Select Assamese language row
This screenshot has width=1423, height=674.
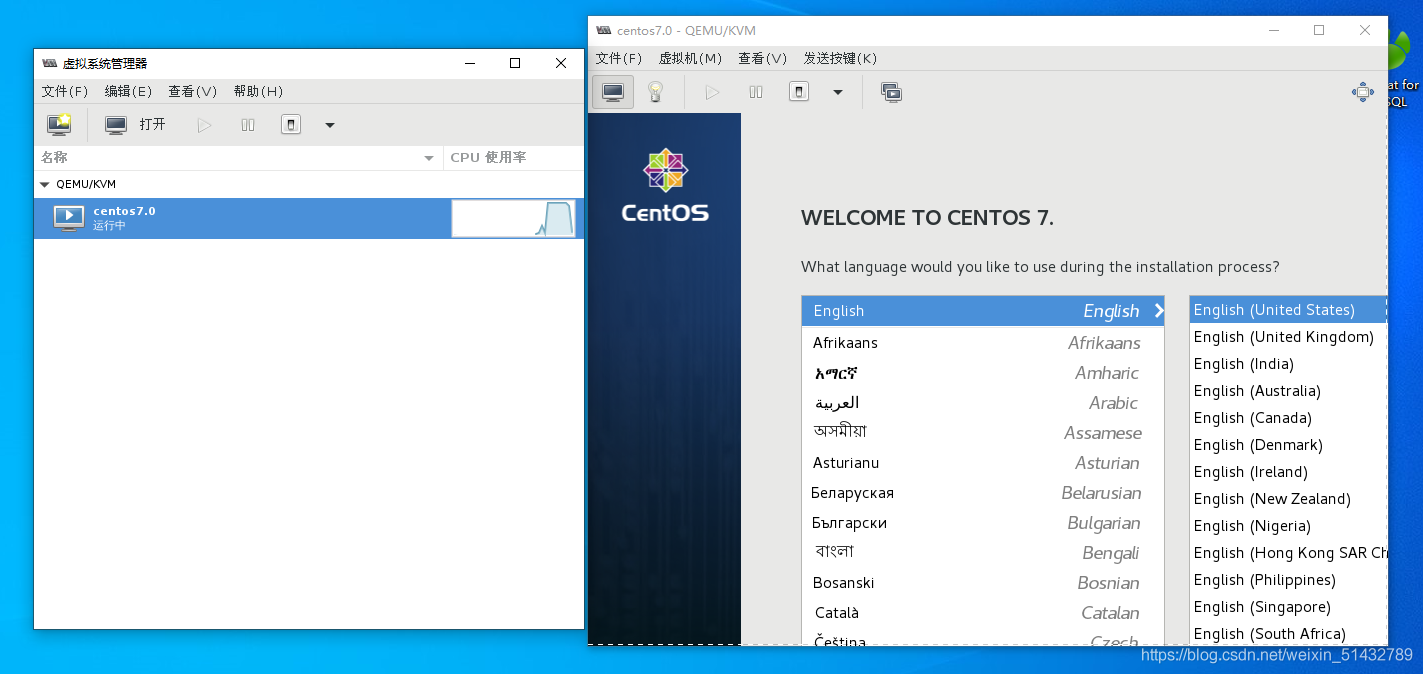[983, 433]
